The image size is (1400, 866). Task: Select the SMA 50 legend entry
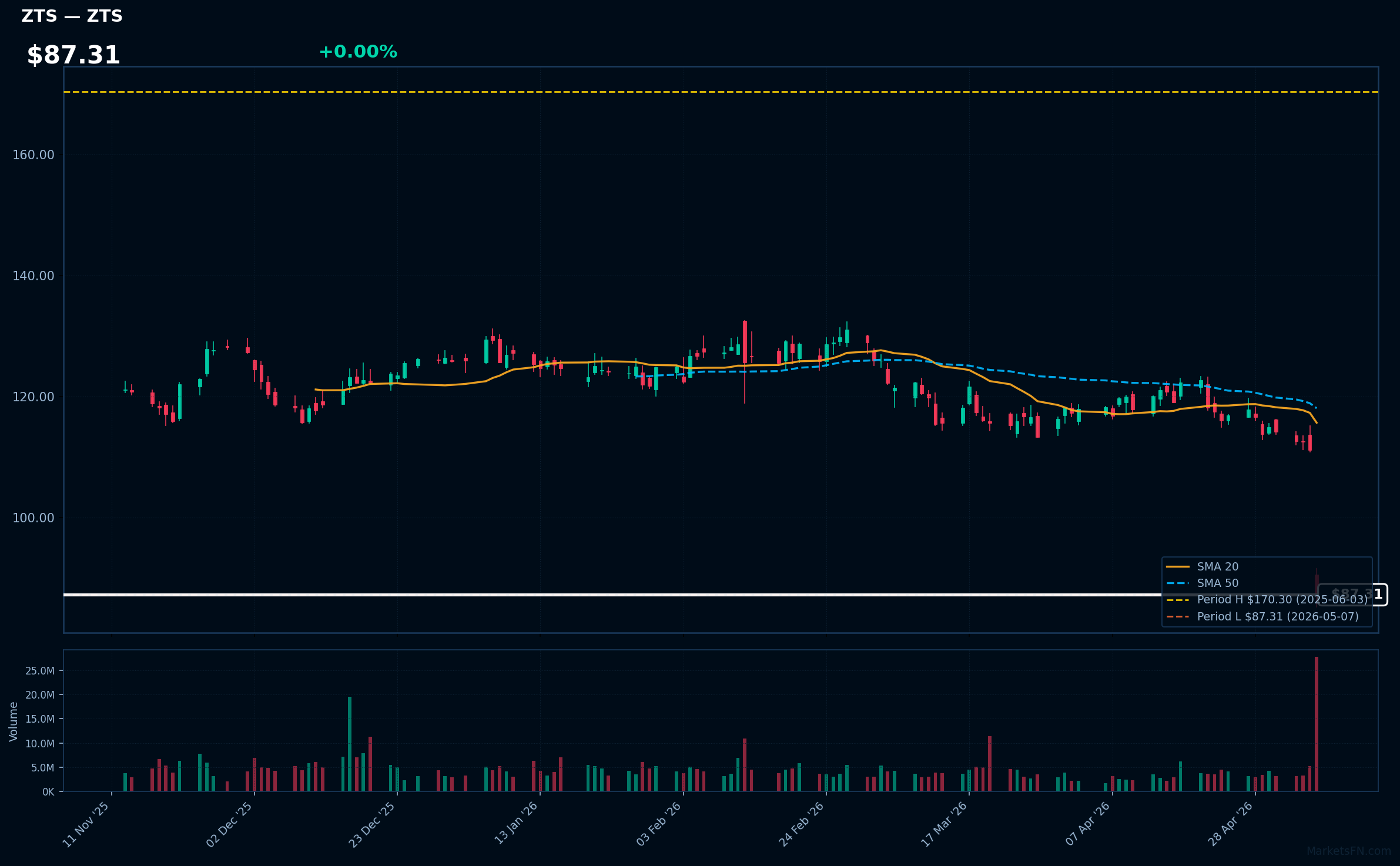[x=1203, y=583]
